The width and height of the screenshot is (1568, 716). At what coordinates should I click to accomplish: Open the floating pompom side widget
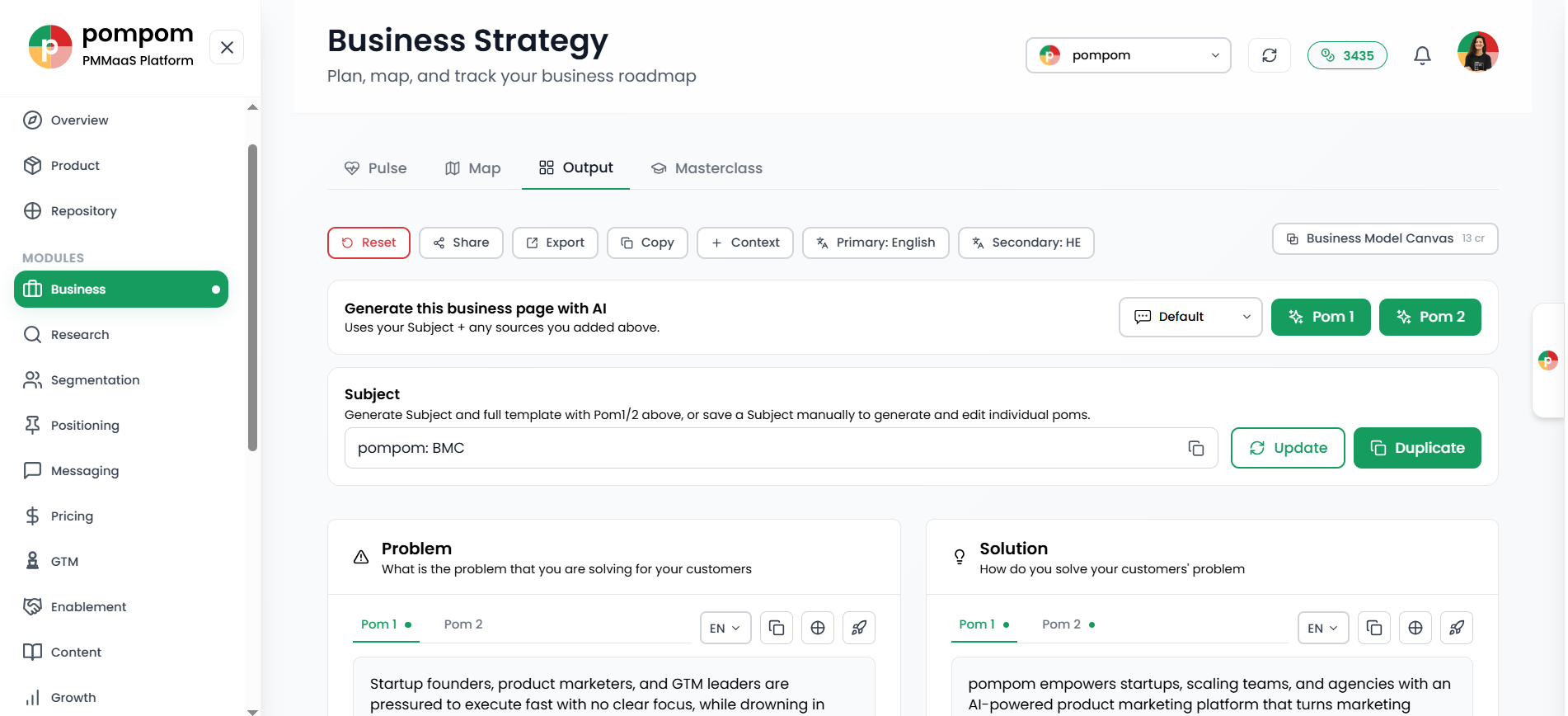click(x=1548, y=360)
